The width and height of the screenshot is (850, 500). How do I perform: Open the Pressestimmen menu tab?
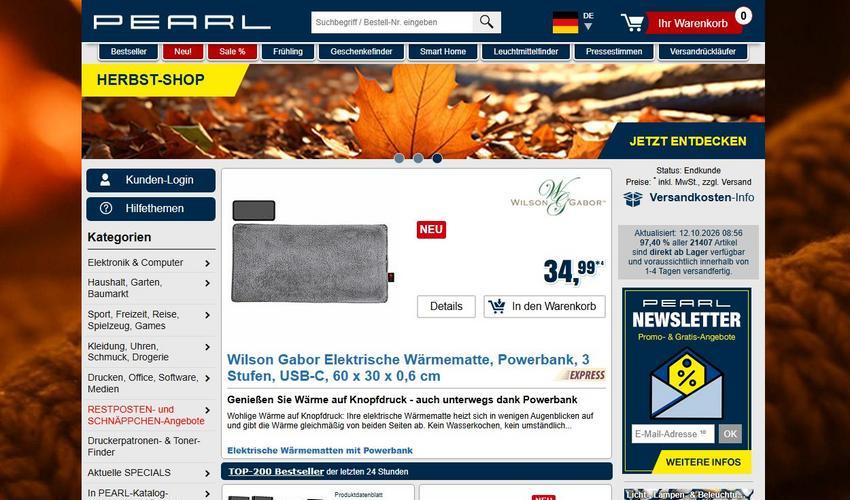point(614,52)
